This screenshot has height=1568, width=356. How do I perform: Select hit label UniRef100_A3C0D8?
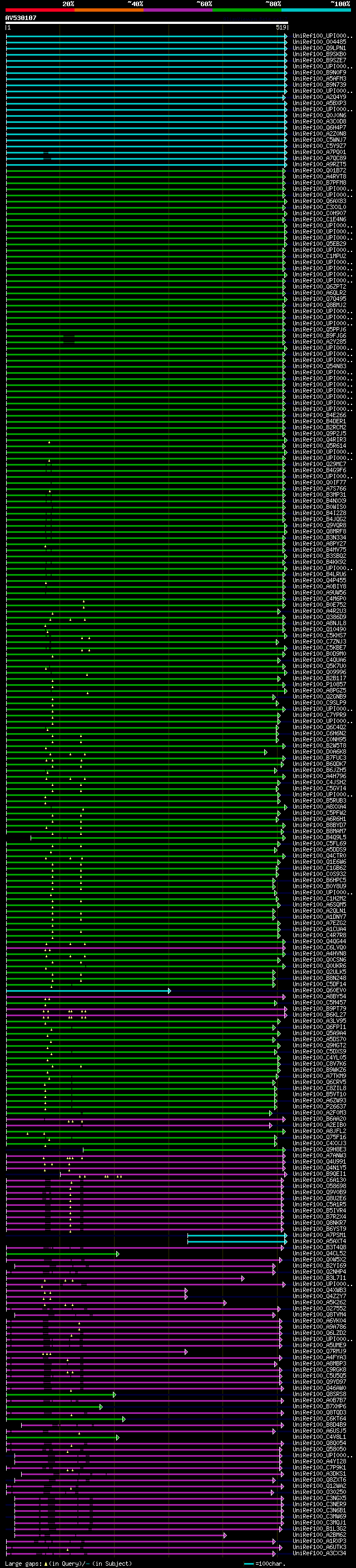[x=319, y=121]
